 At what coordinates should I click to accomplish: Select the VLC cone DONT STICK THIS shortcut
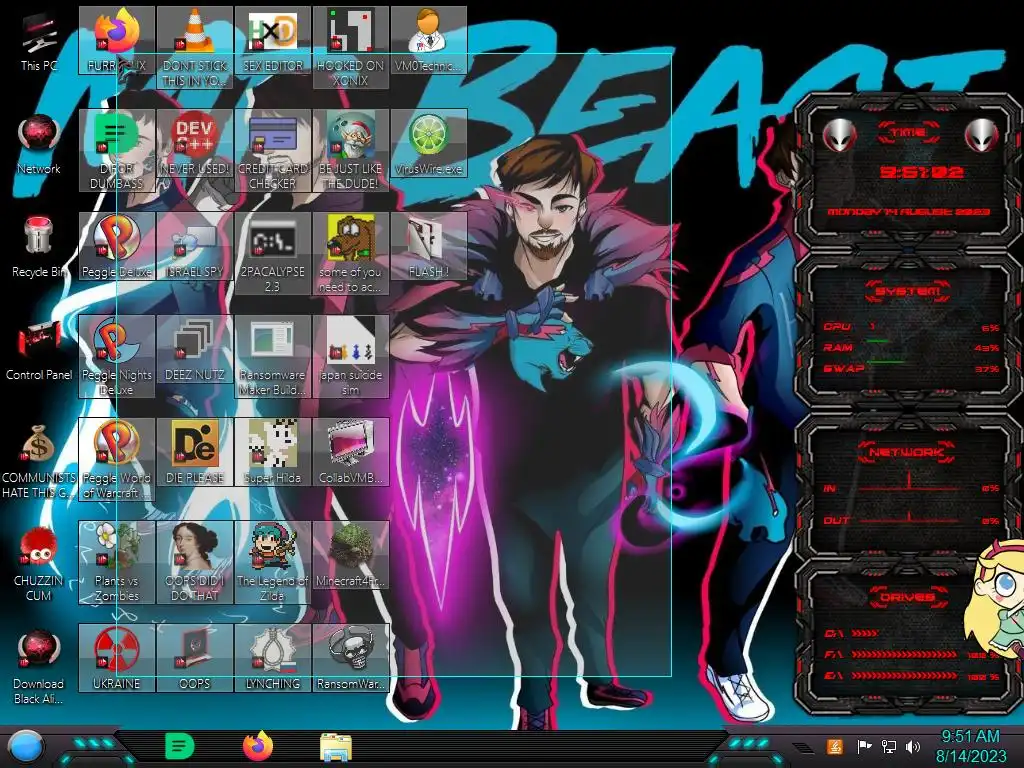tap(195, 47)
